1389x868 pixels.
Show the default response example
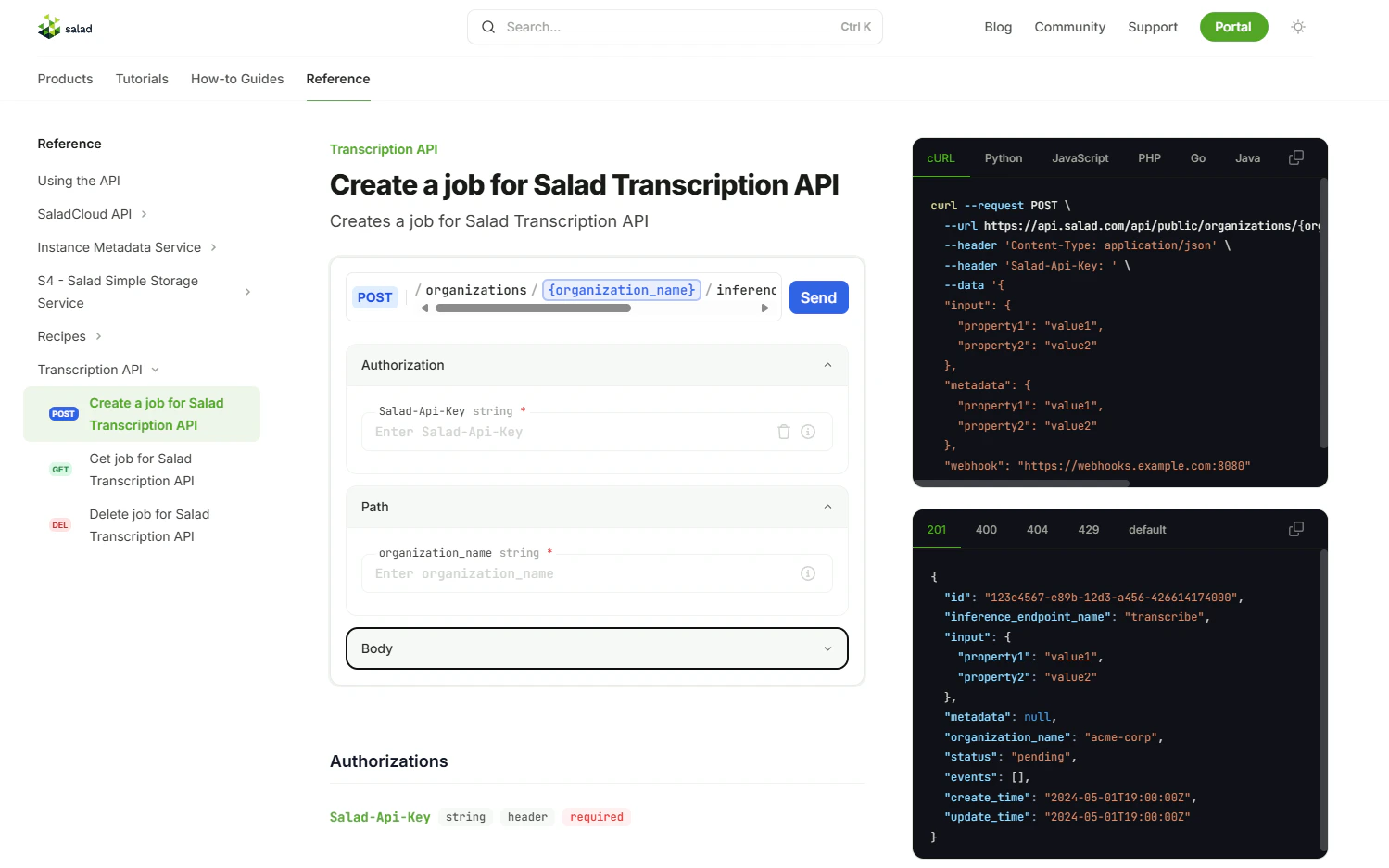click(1147, 530)
